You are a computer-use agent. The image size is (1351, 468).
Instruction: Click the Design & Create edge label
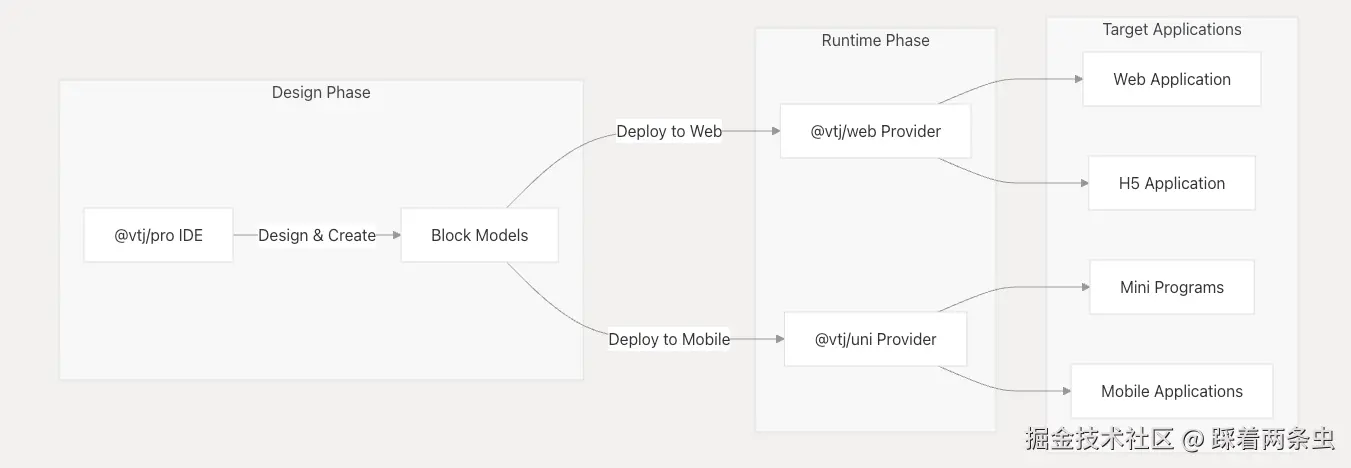click(317, 235)
